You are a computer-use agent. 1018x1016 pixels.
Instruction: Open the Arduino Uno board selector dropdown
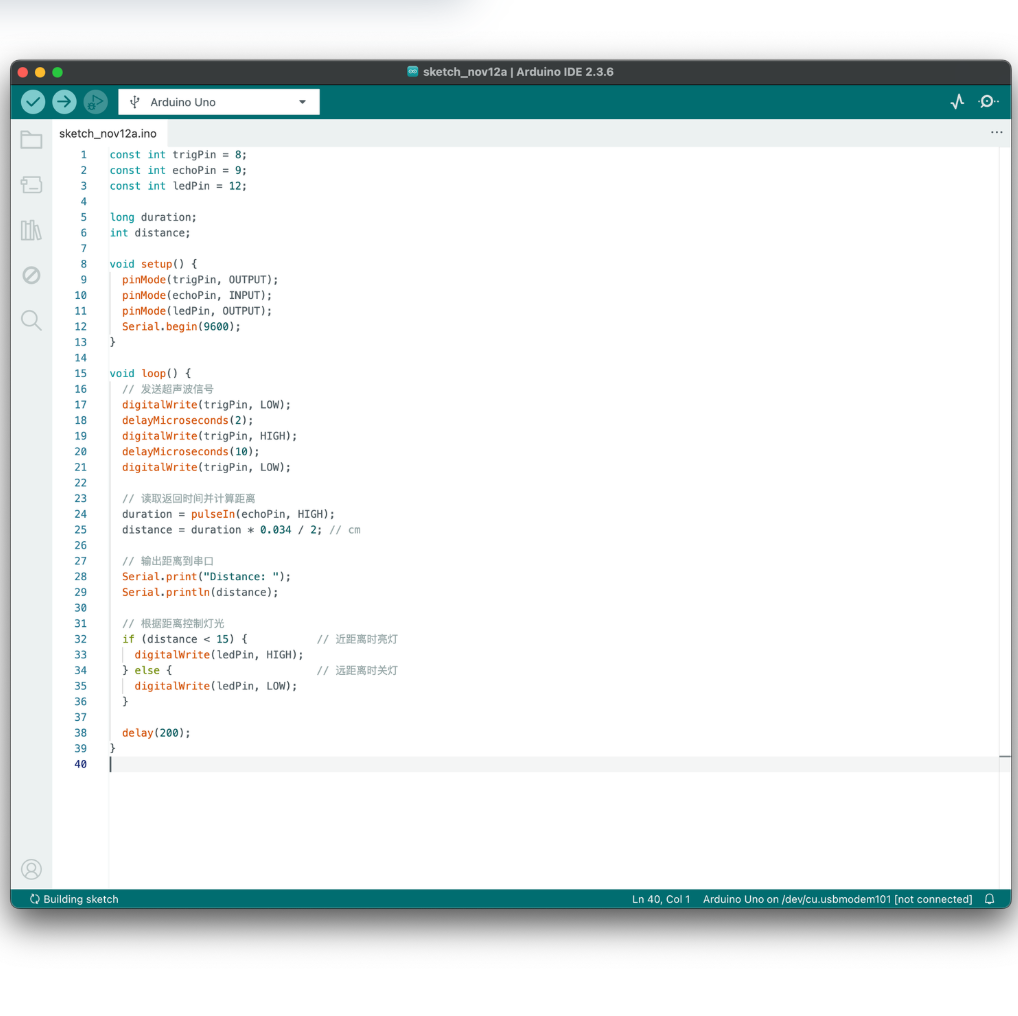point(218,101)
